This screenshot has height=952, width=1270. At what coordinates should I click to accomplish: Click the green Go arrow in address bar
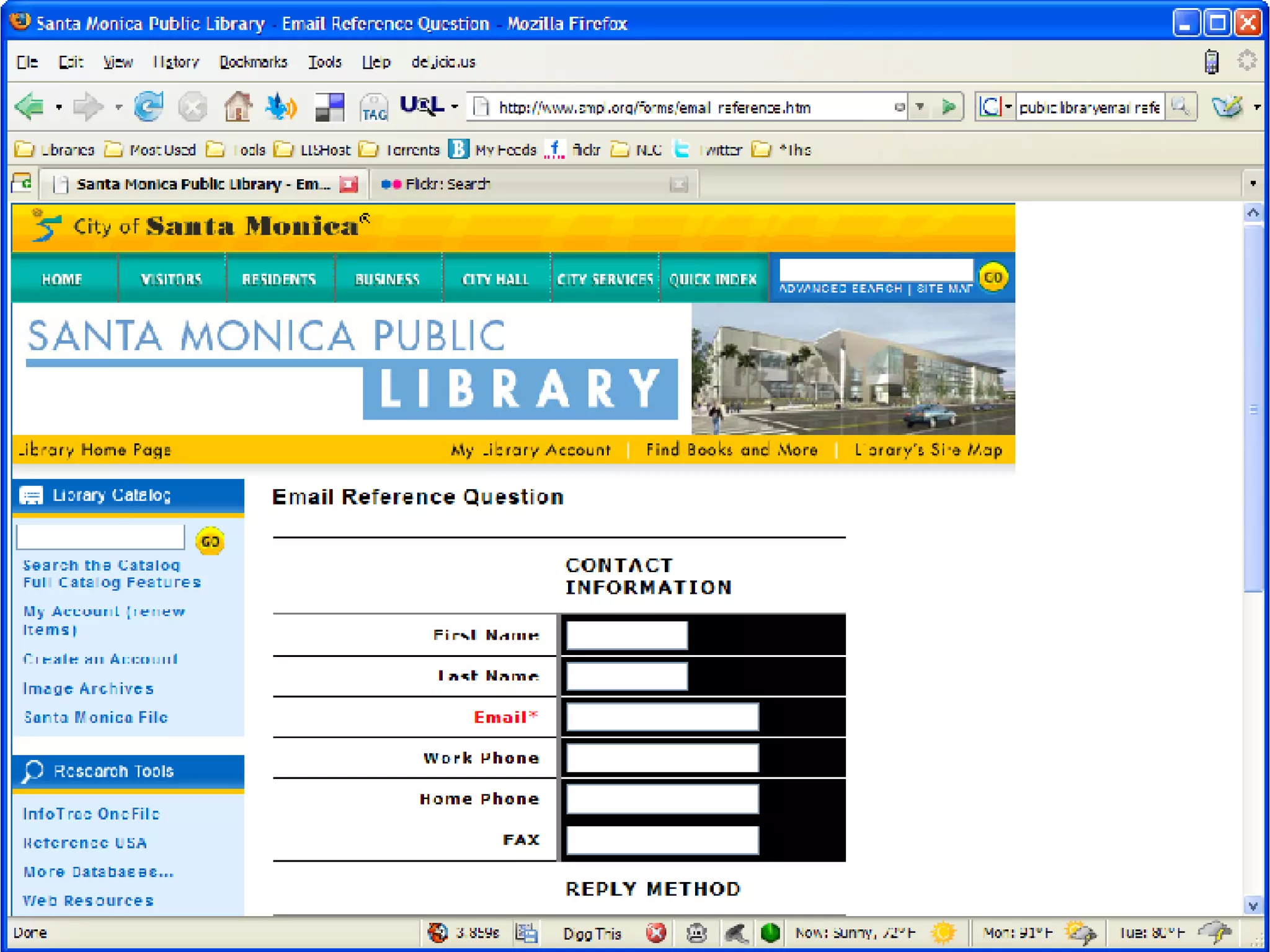point(948,107)
